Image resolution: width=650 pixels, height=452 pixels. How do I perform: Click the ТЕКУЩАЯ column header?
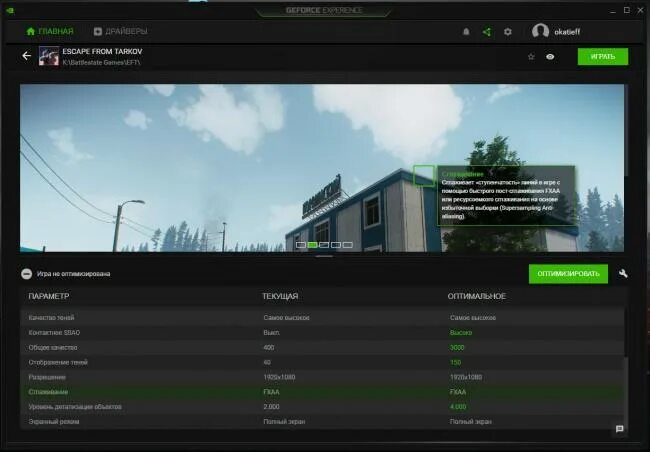point(280,296)
